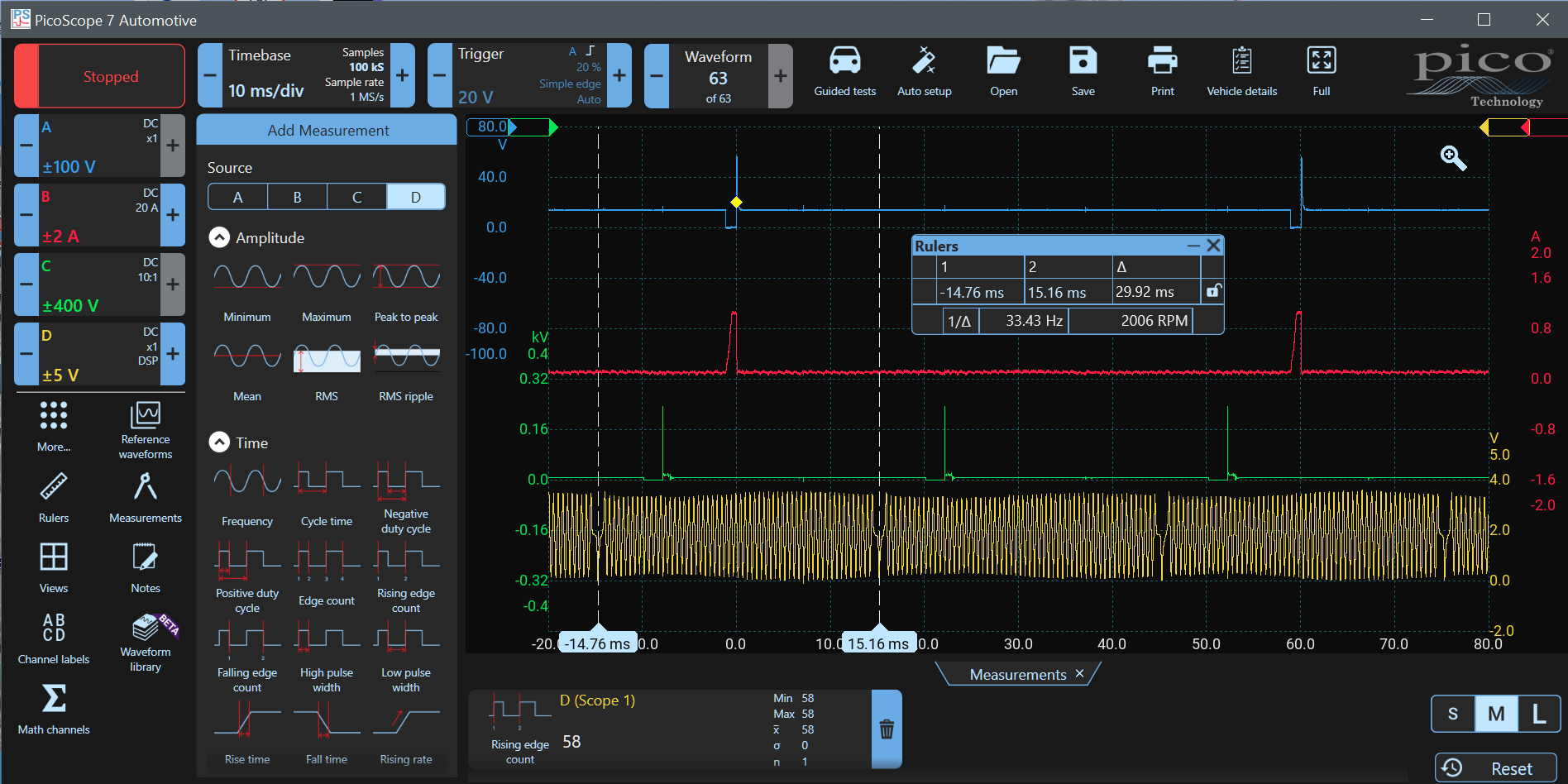Switch to Full screen view
Image resolution: width=1568 pixels, height=784 pixels.
click(x=1321, y=72)
